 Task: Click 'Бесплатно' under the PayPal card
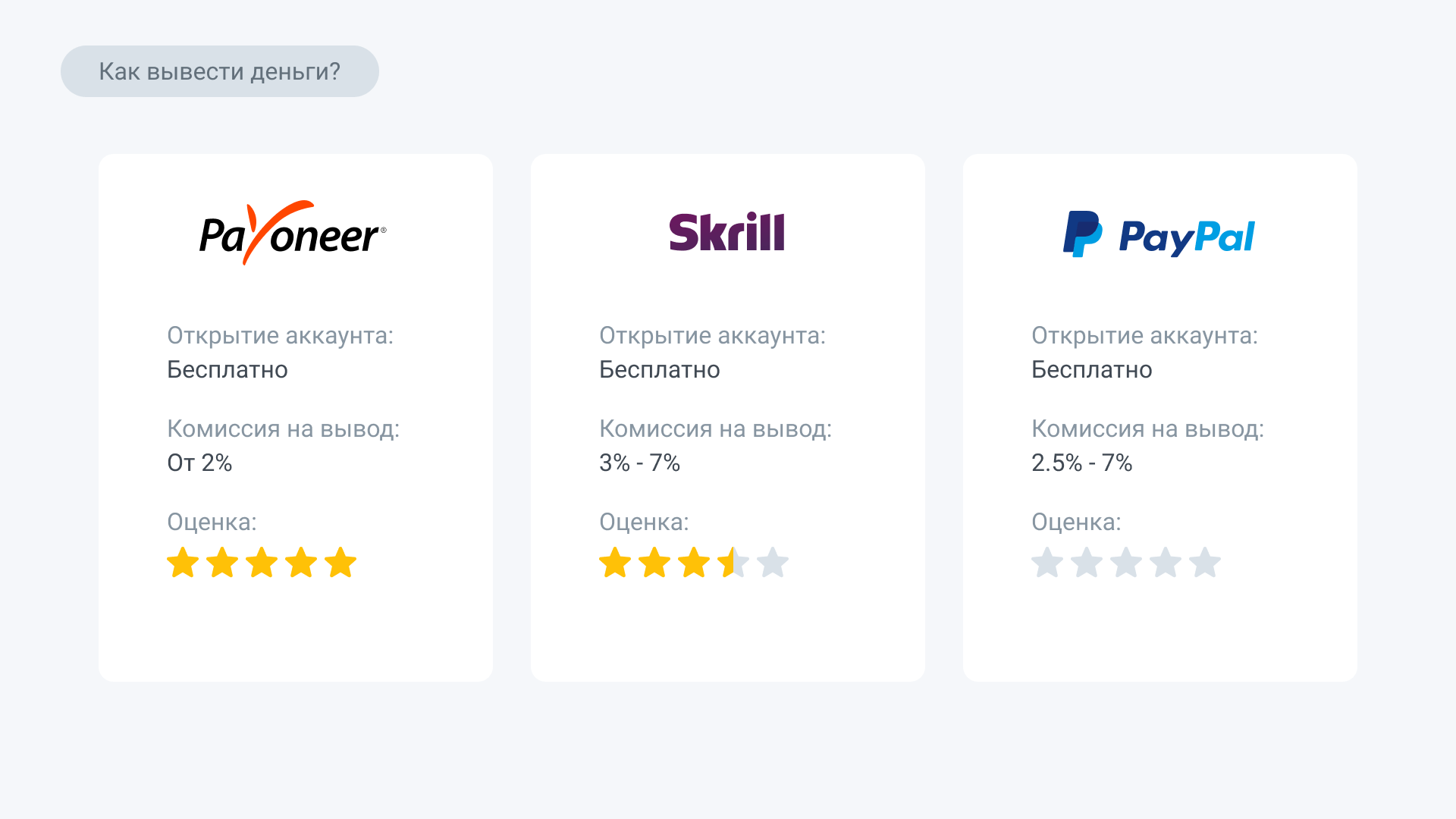point(1092,369)
